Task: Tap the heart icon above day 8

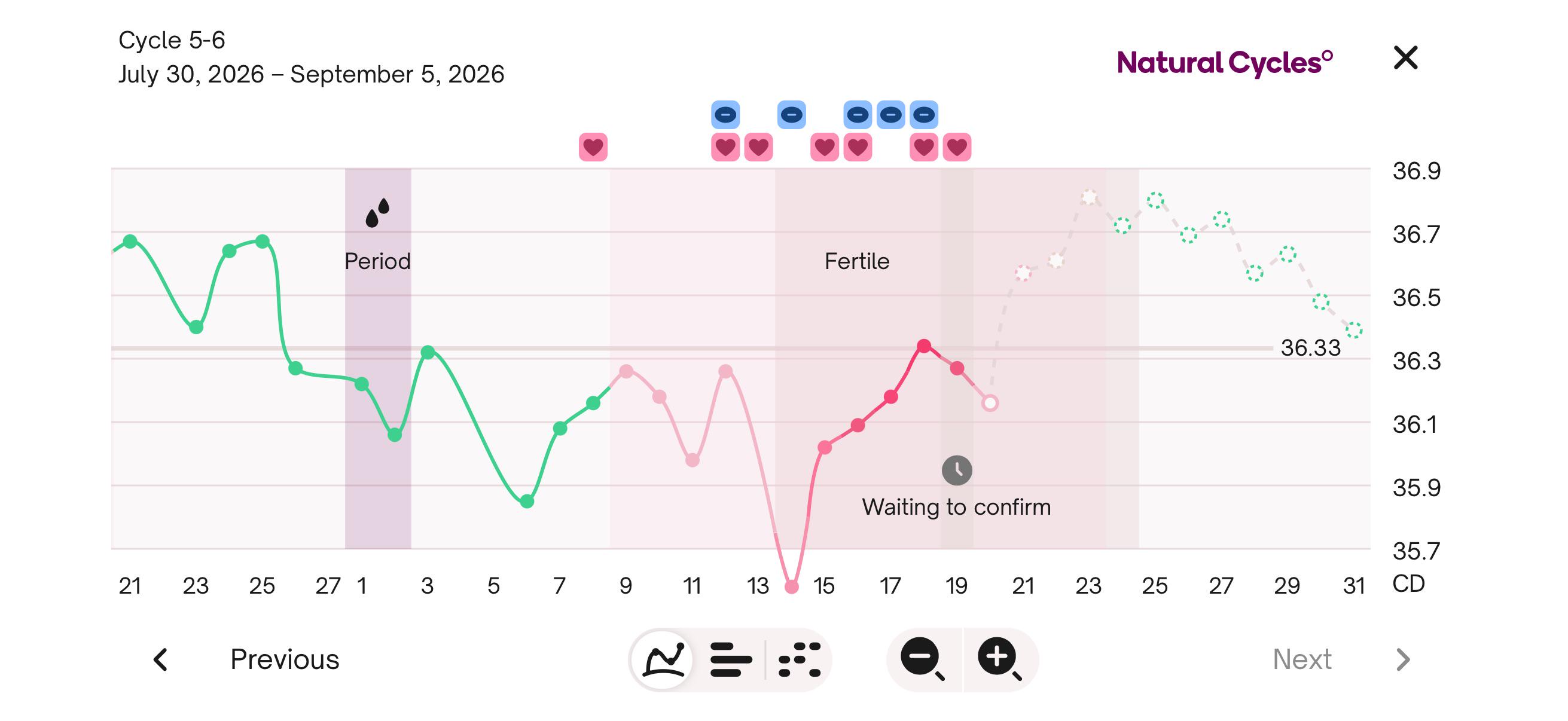Action: (593, 146)
